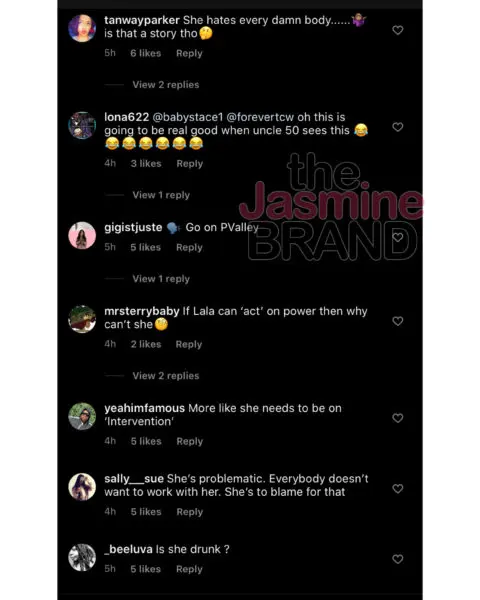Reply to sally__sue's comment
Screen dimensions: 480x600
pos(189,512)
